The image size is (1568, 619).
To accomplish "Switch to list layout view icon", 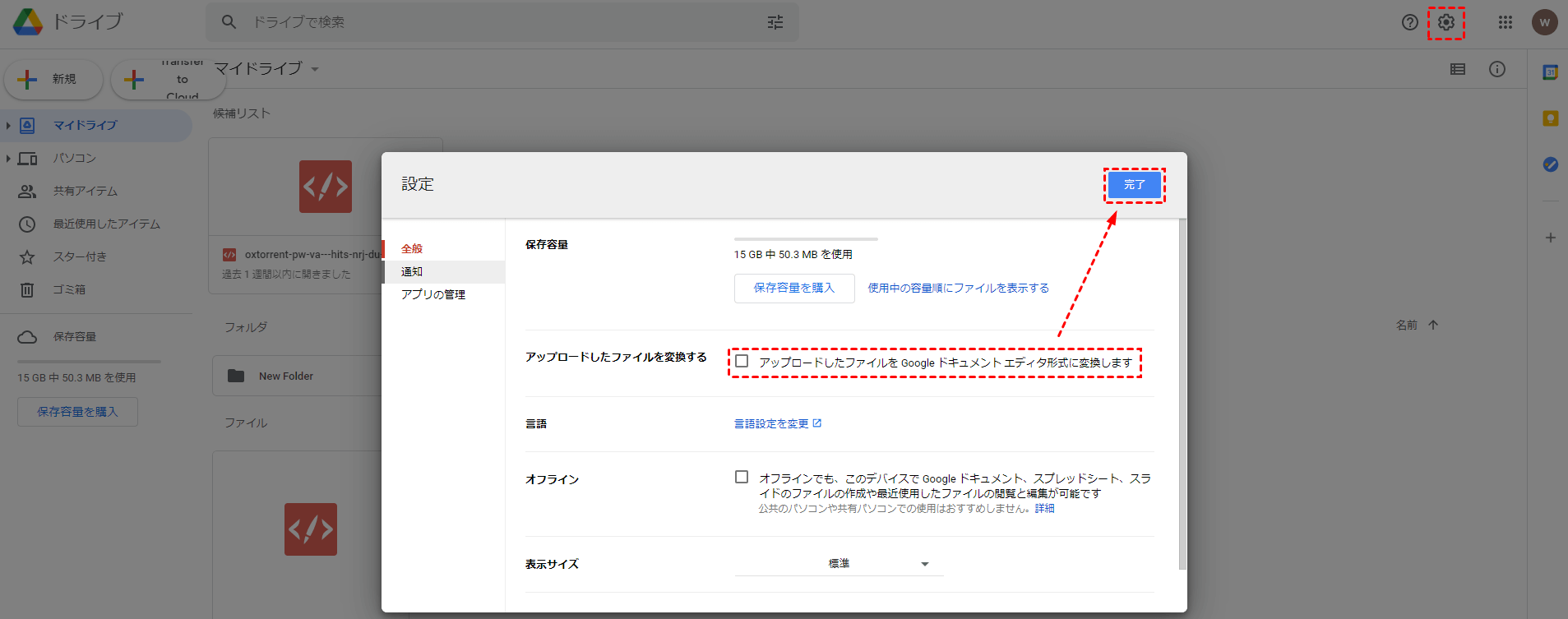I will [x=1457, y=69].
